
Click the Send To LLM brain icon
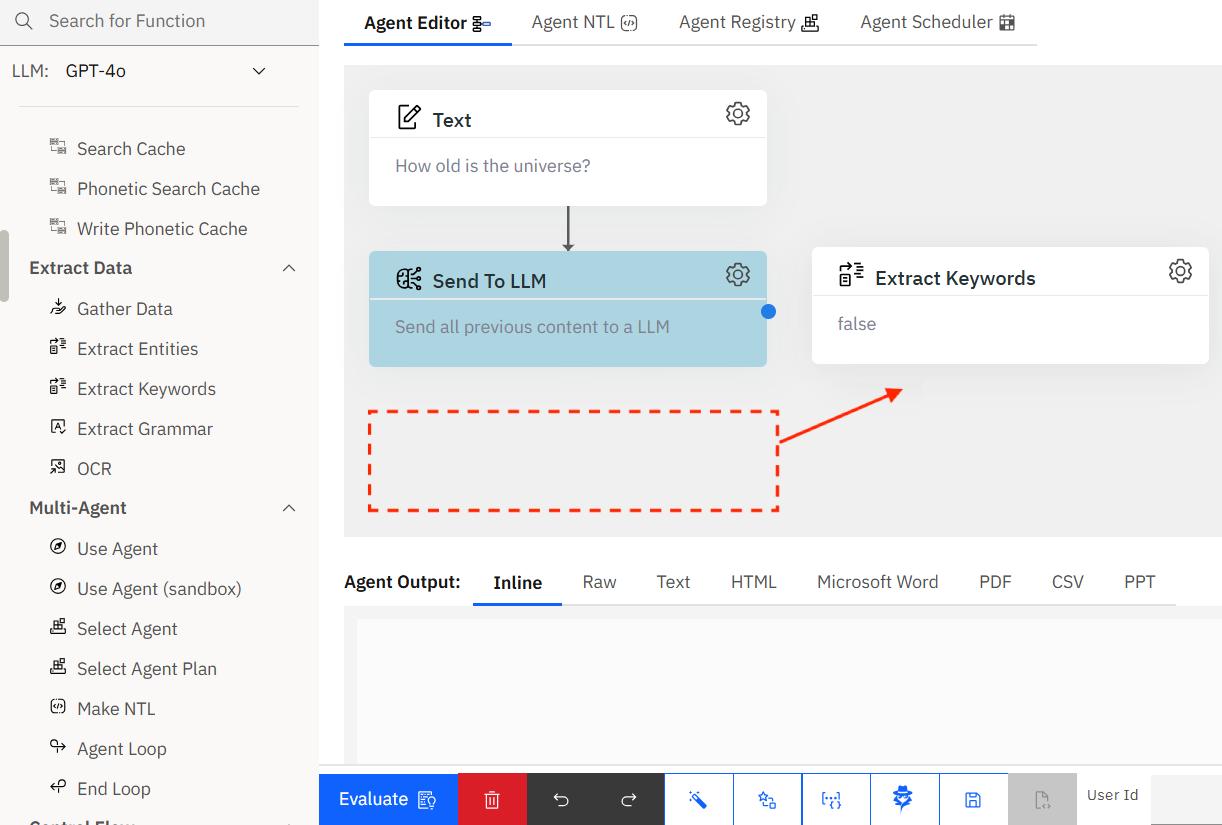(x=409, y=279)
